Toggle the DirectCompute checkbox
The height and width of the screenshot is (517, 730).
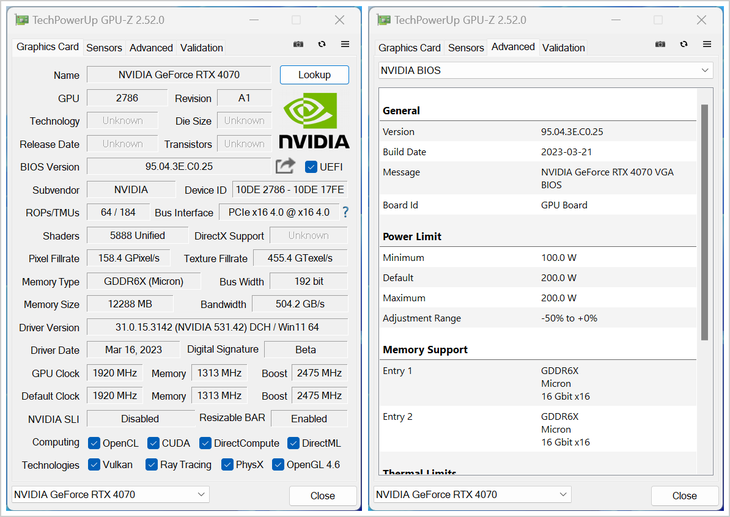(x=205, y=443)
